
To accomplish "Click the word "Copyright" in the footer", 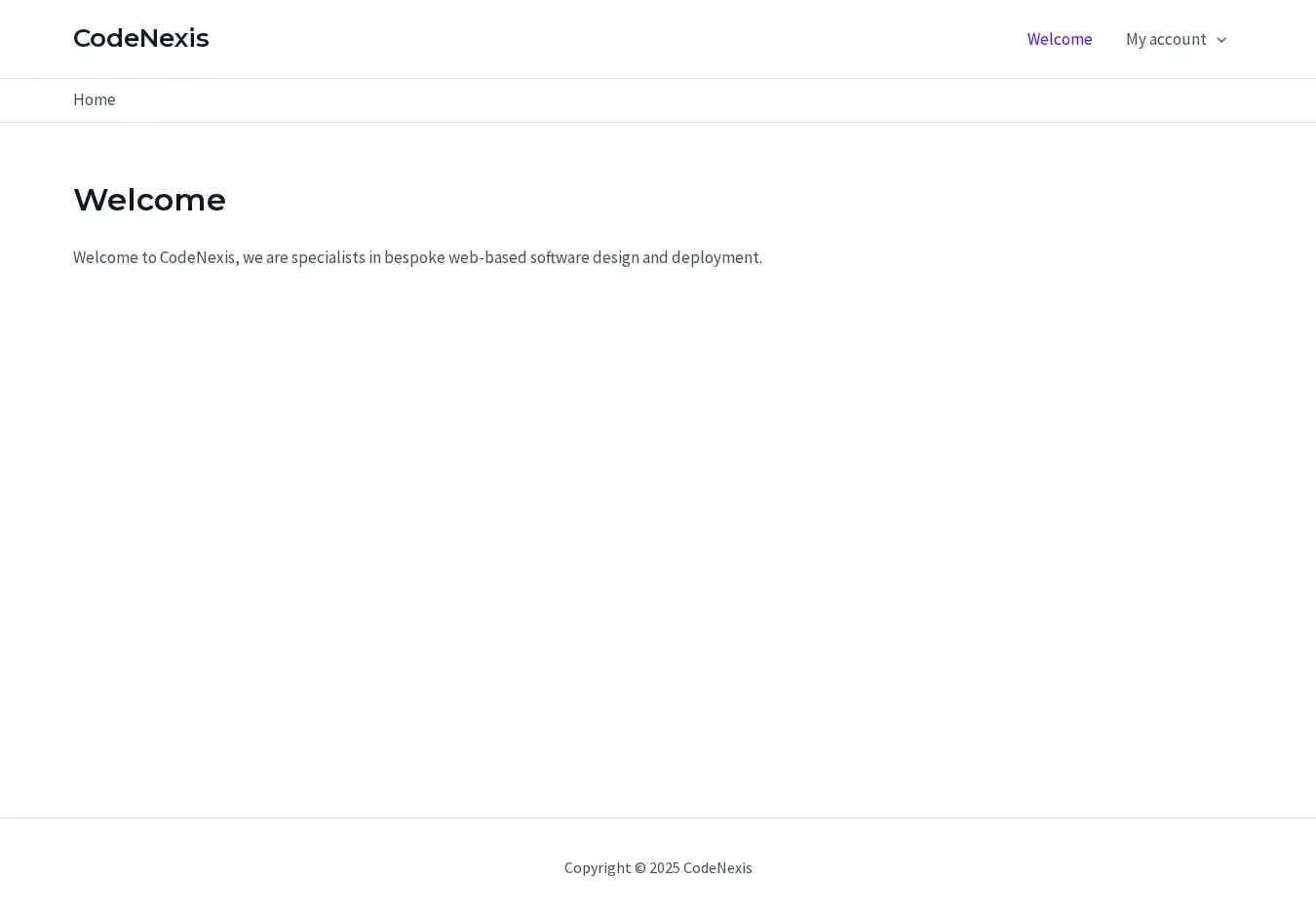I will coord(597,867).
